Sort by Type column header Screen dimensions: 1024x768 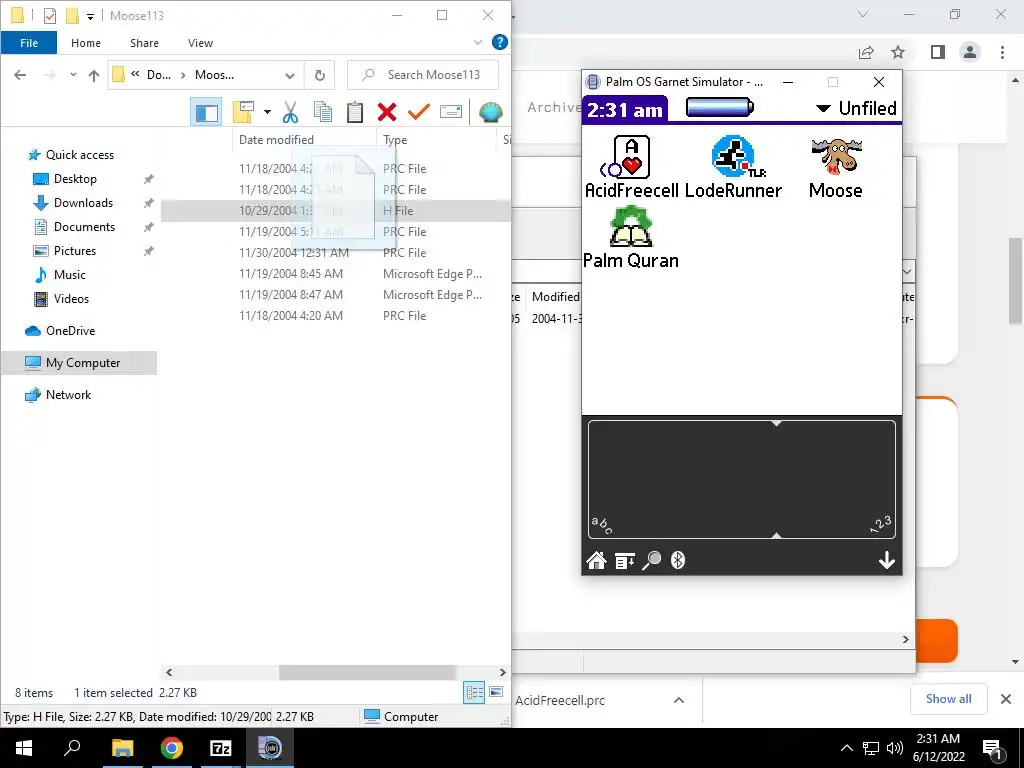(436, 140)
